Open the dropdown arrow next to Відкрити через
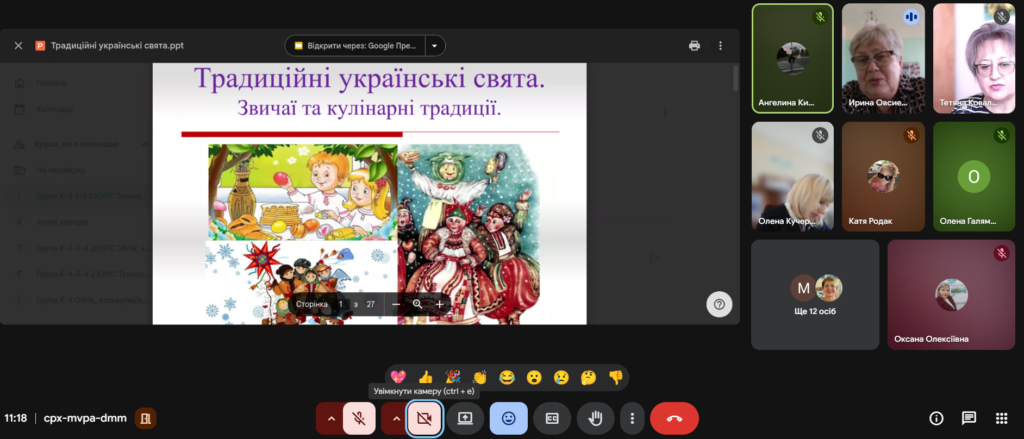This screenshot has height=439, width=1024. (434, 45)
